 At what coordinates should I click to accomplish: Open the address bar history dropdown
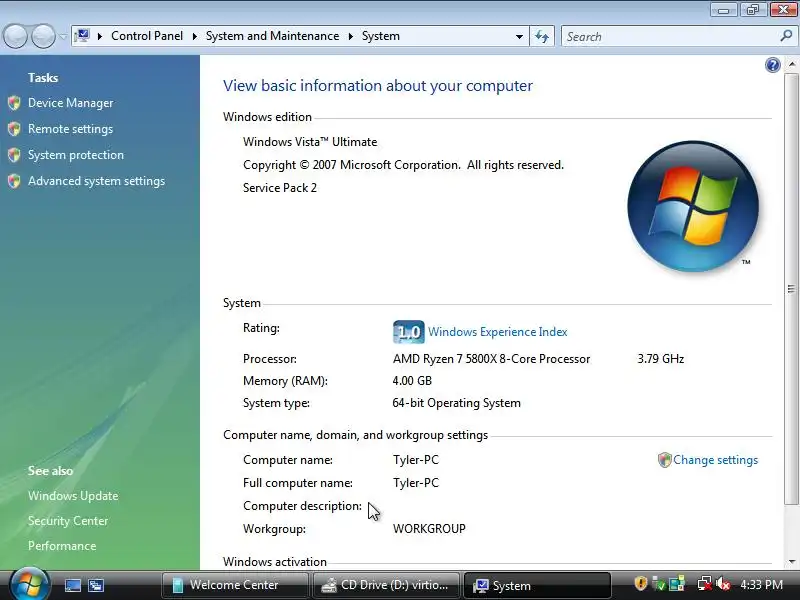coord(519,37)
